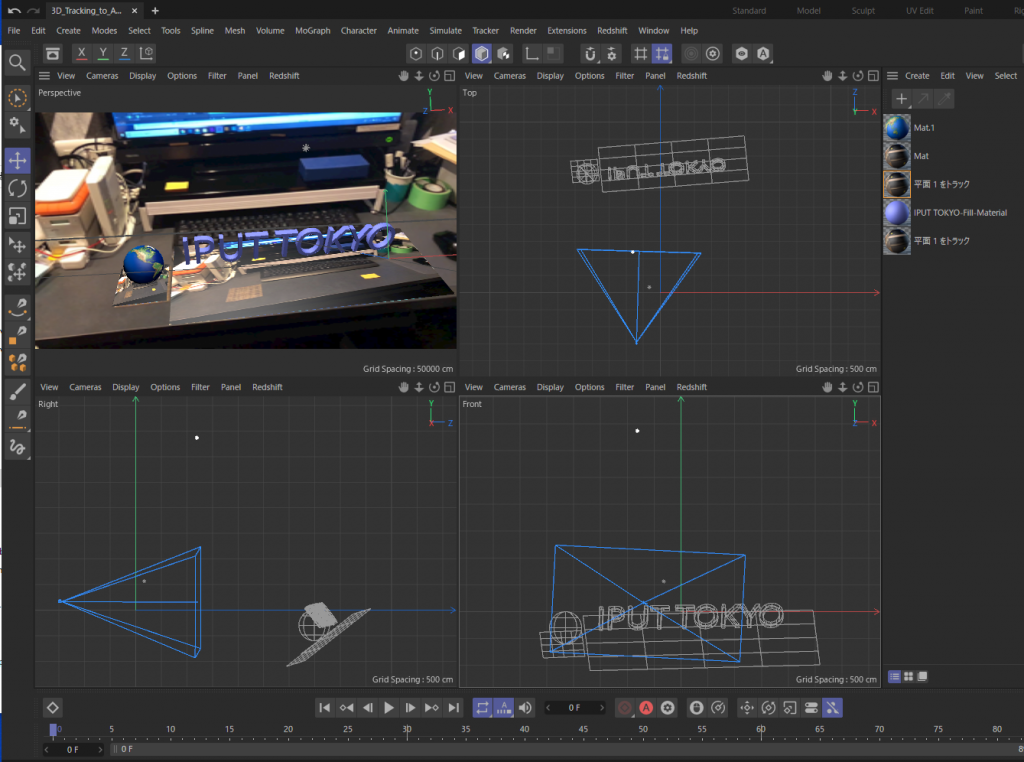This screenshot has width=1024, height=762.
Task: Select the Live Selection tool
Action: 17,97
